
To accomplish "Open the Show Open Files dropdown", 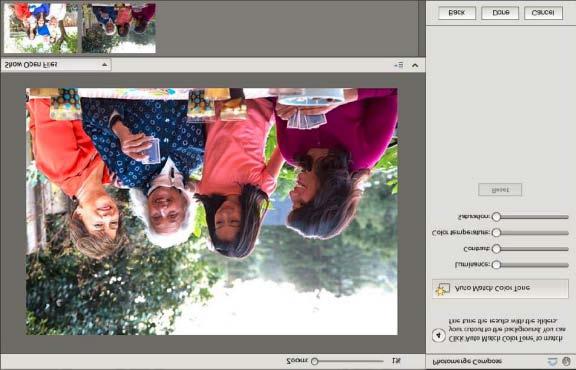I will click(56, 65).
